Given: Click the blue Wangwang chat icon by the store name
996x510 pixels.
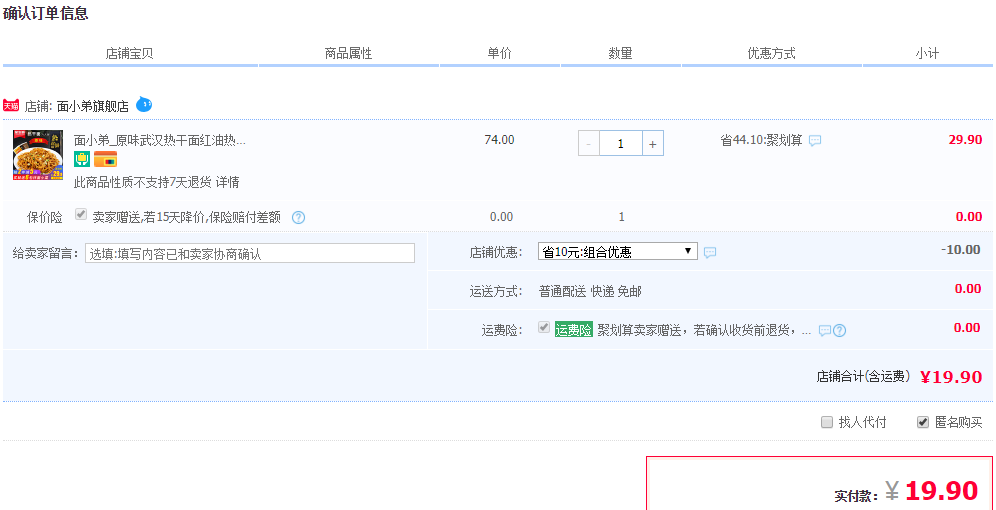Looking at the screenshot, I should coord(144,104).
